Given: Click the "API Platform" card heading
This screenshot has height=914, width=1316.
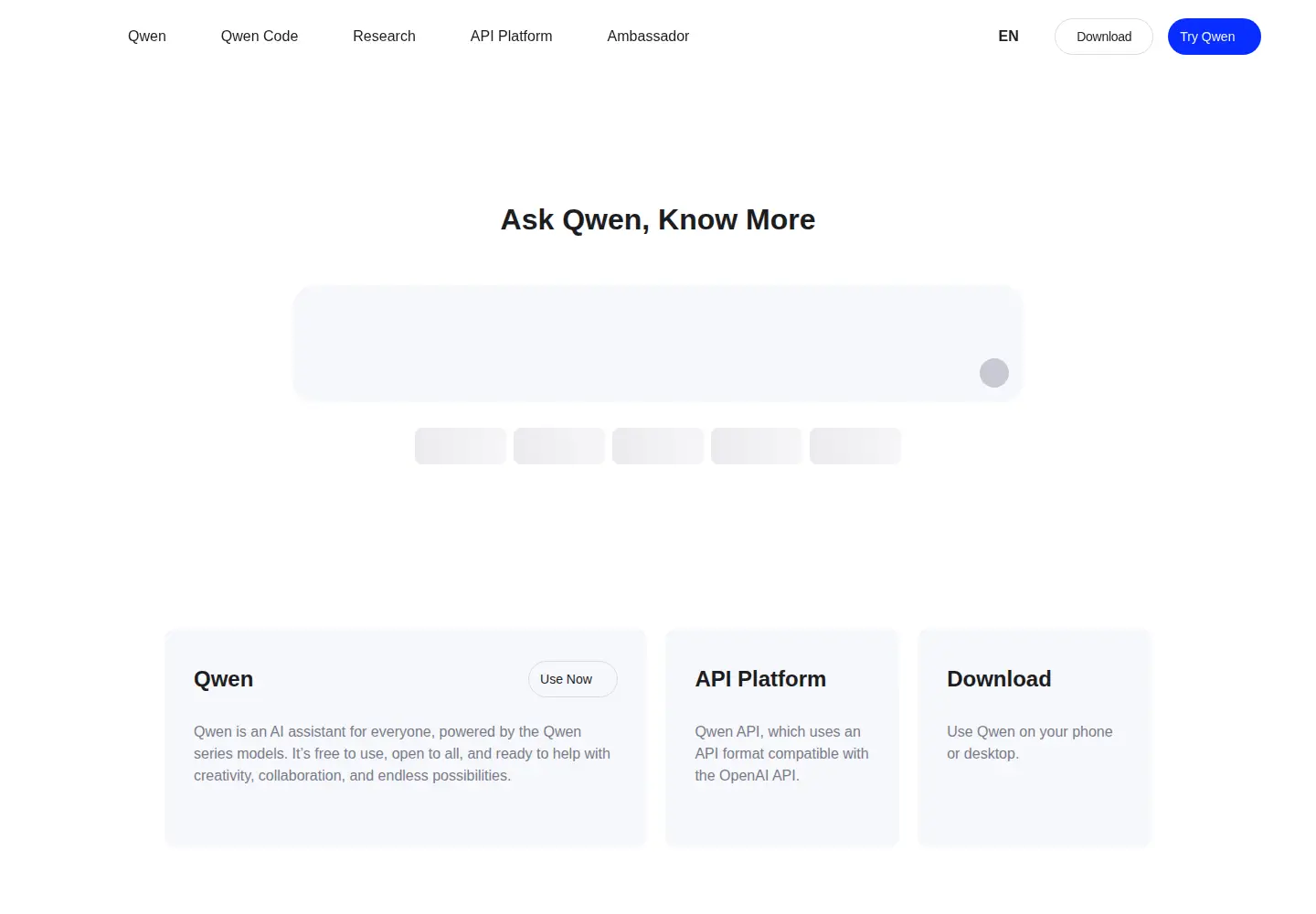Looking at the screenshot, I should tap(760, 679).
